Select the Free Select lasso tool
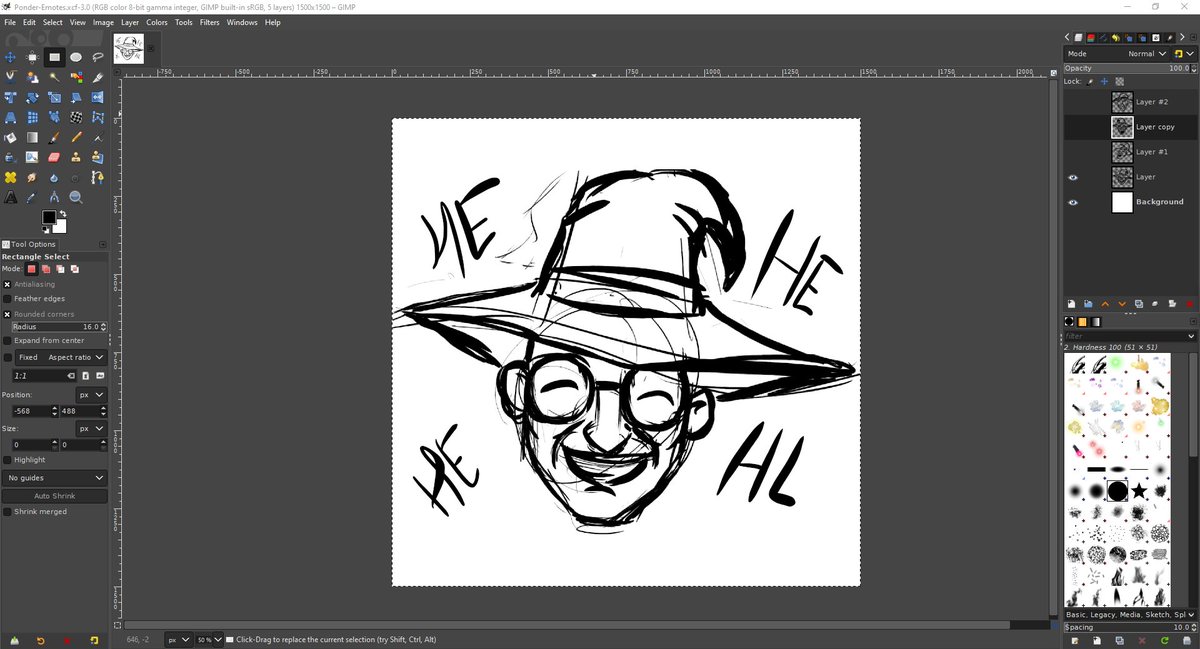Screen dimensions: 1200x649 tap(98, 57)
